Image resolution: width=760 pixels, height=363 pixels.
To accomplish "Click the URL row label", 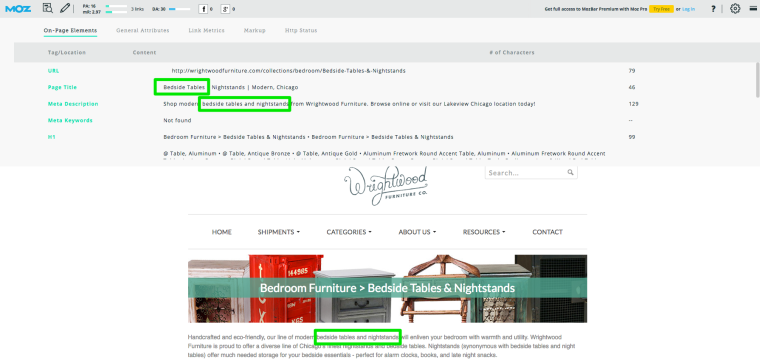I will pyautogui.click(x=53, y=71).
